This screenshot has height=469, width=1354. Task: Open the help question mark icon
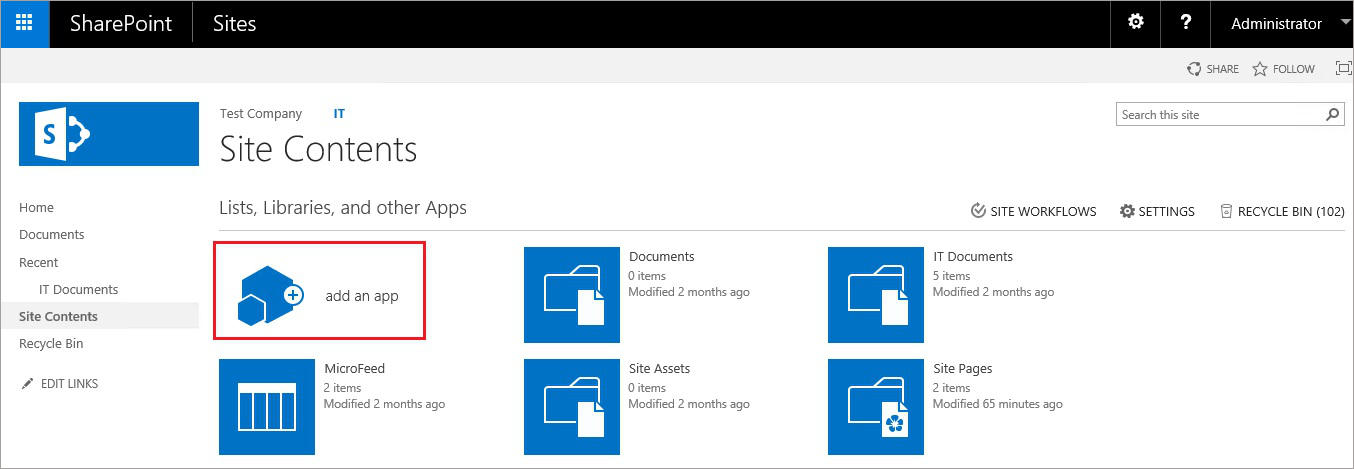[x=1185, y=23]
